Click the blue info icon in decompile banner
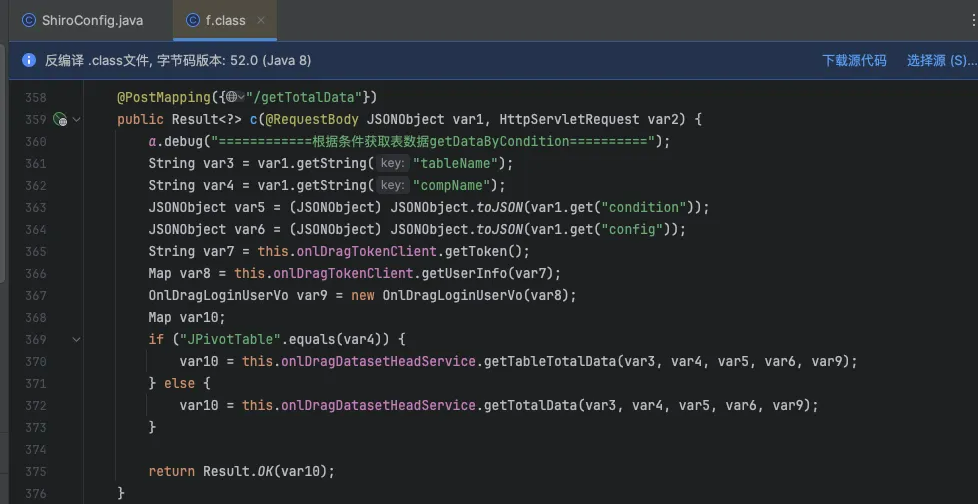978x504 pixels. [29, 60]
